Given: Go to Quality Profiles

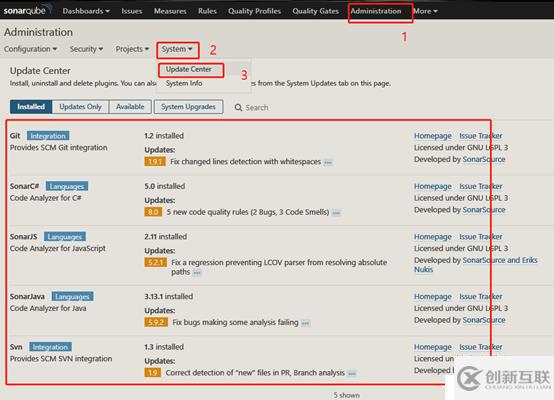Looking at the screenshot, I should coord(254,11).
